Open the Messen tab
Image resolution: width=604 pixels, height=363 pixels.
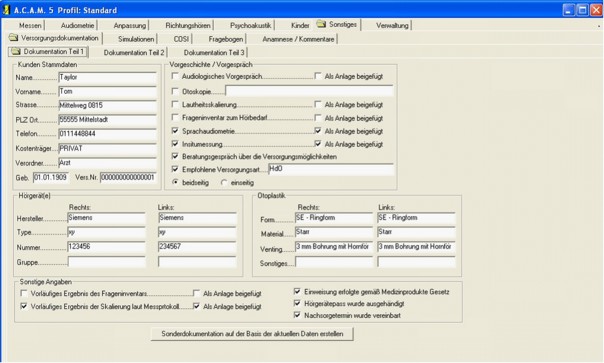click(x=30, y=25)
